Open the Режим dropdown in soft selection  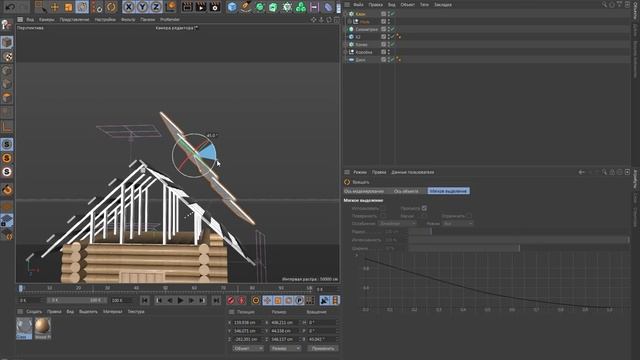coord(458,224)
